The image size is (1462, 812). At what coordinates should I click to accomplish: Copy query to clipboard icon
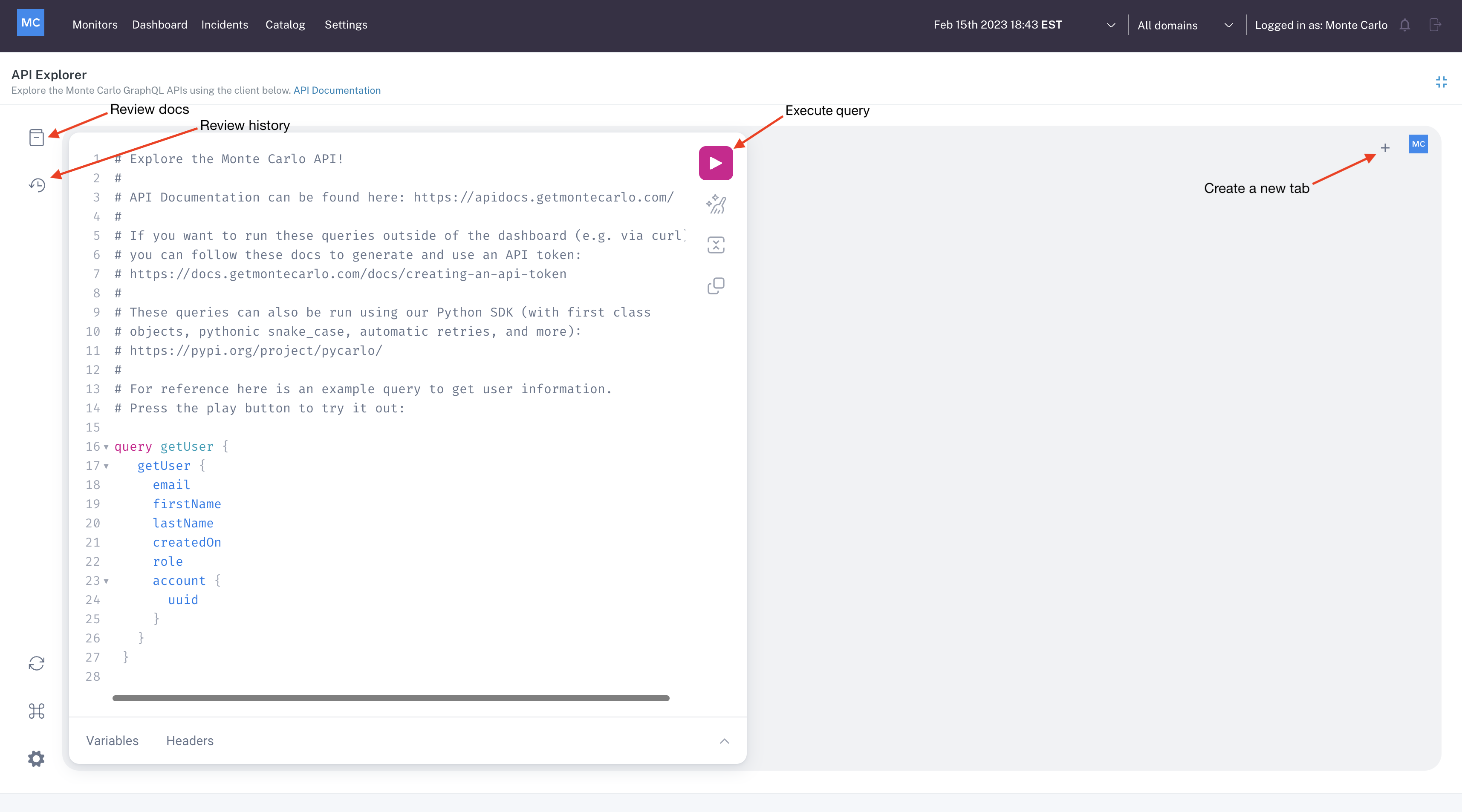point(716,286)
